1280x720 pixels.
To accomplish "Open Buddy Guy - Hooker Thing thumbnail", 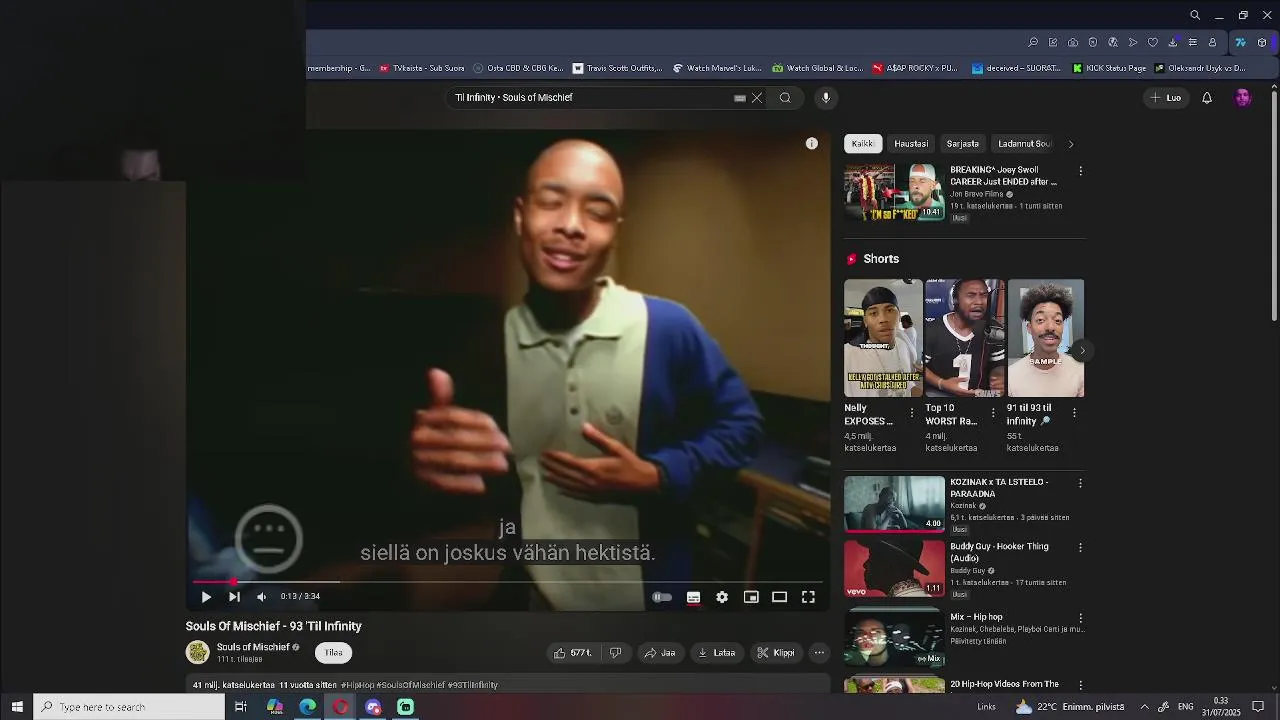I will 894,568.
